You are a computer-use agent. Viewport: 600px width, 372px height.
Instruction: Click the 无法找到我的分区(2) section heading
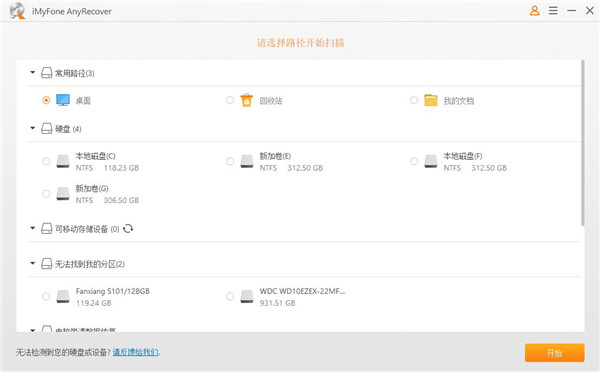(x=90, y=264)
